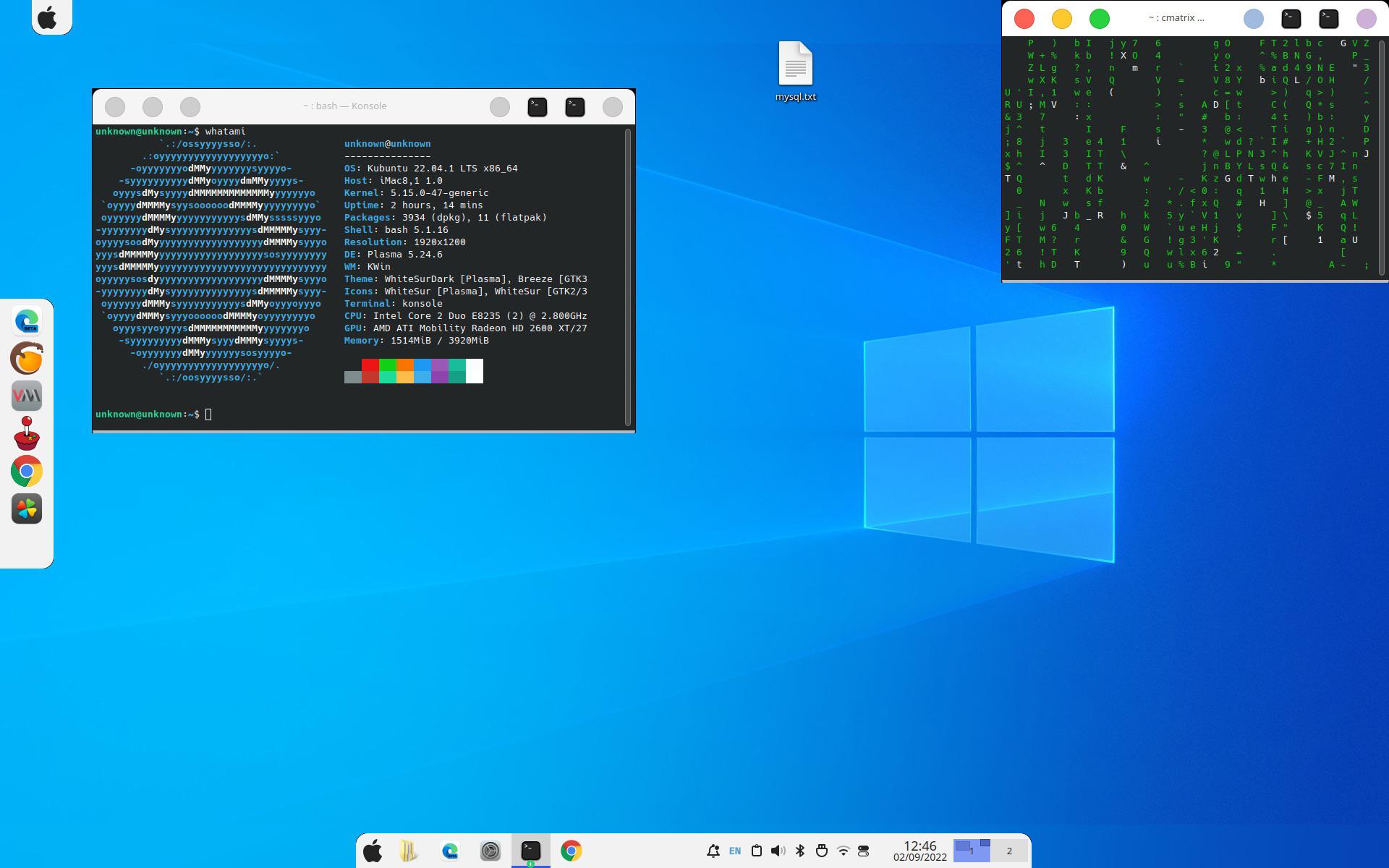Open Microsoft Edge Beta from the left dock

tap(26, 320)
